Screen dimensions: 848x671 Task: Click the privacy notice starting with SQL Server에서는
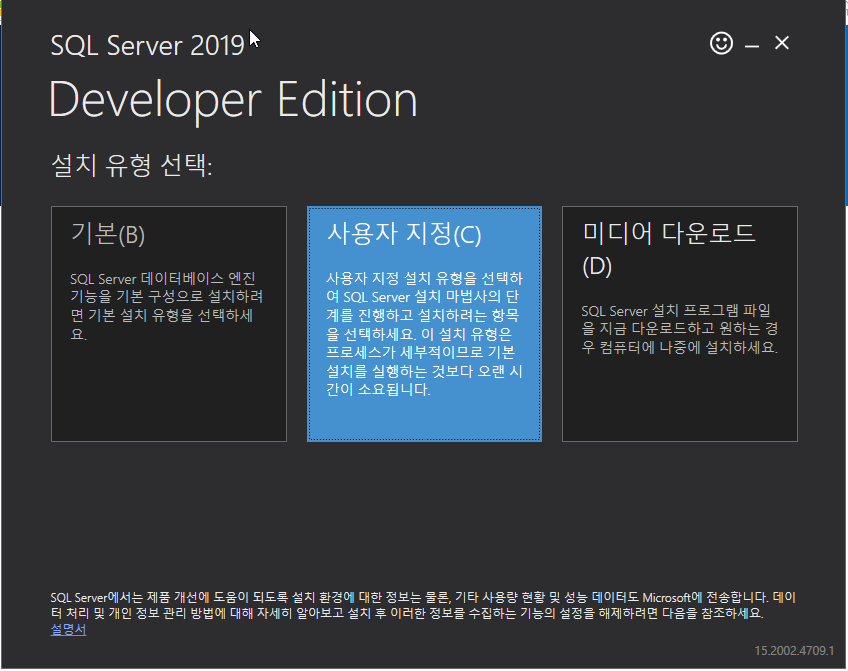[423, 605]
